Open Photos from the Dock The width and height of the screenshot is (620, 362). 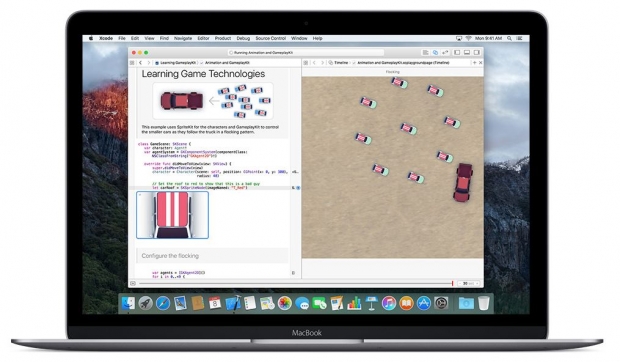coord(285,303)
